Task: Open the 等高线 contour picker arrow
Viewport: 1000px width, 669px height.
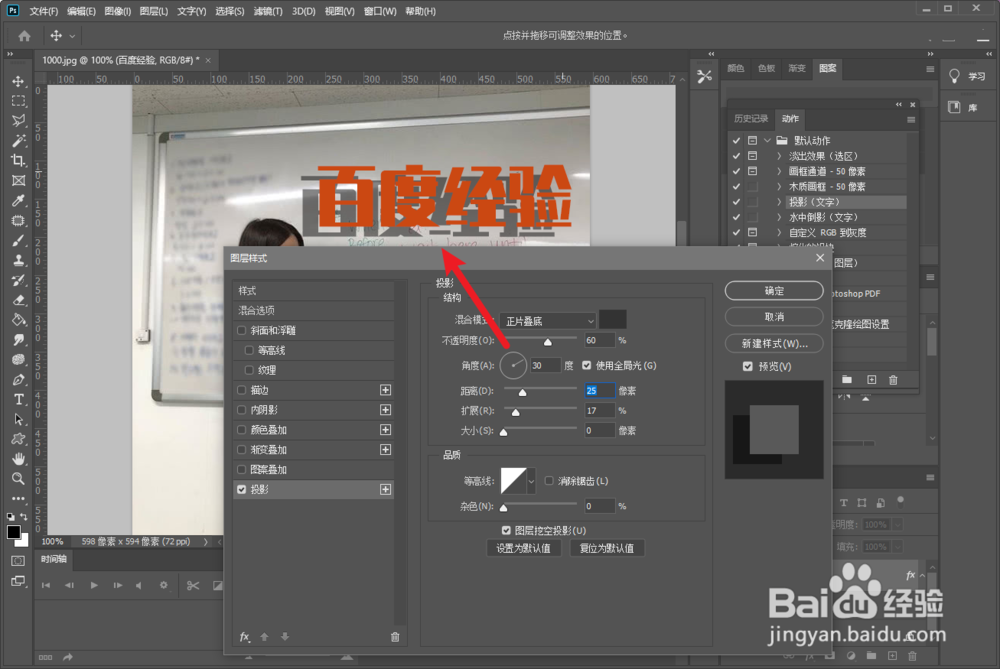Action: (x=531, y=482)
